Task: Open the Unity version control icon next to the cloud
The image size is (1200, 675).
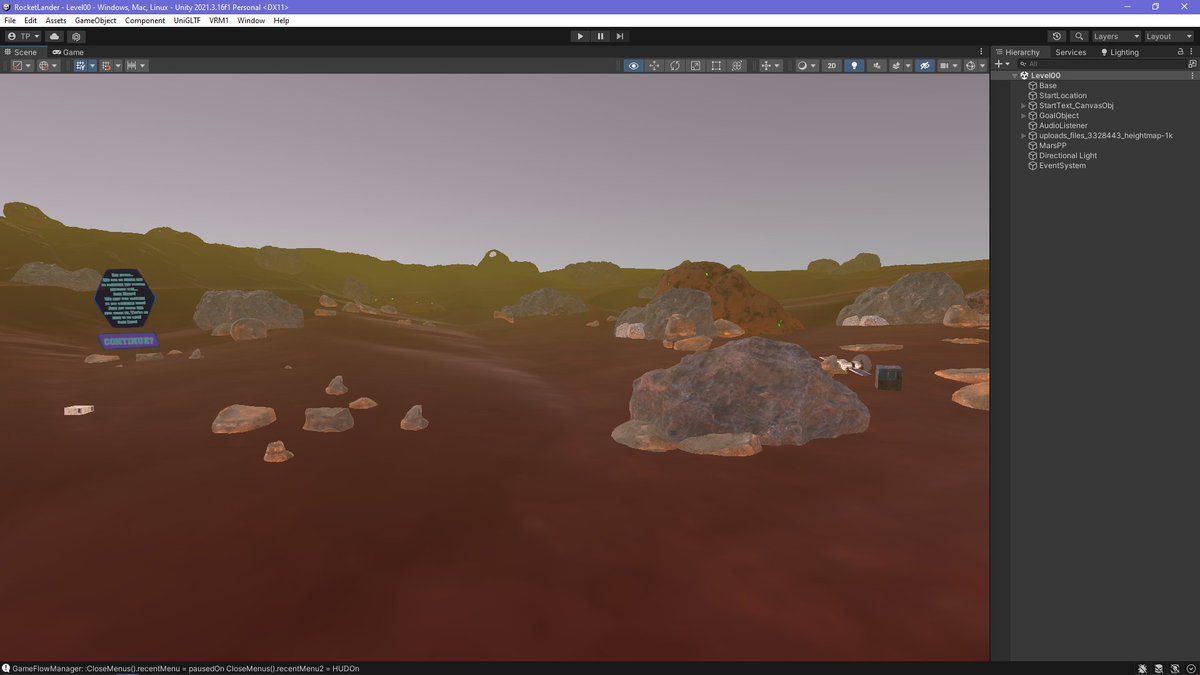Action: 76,36
